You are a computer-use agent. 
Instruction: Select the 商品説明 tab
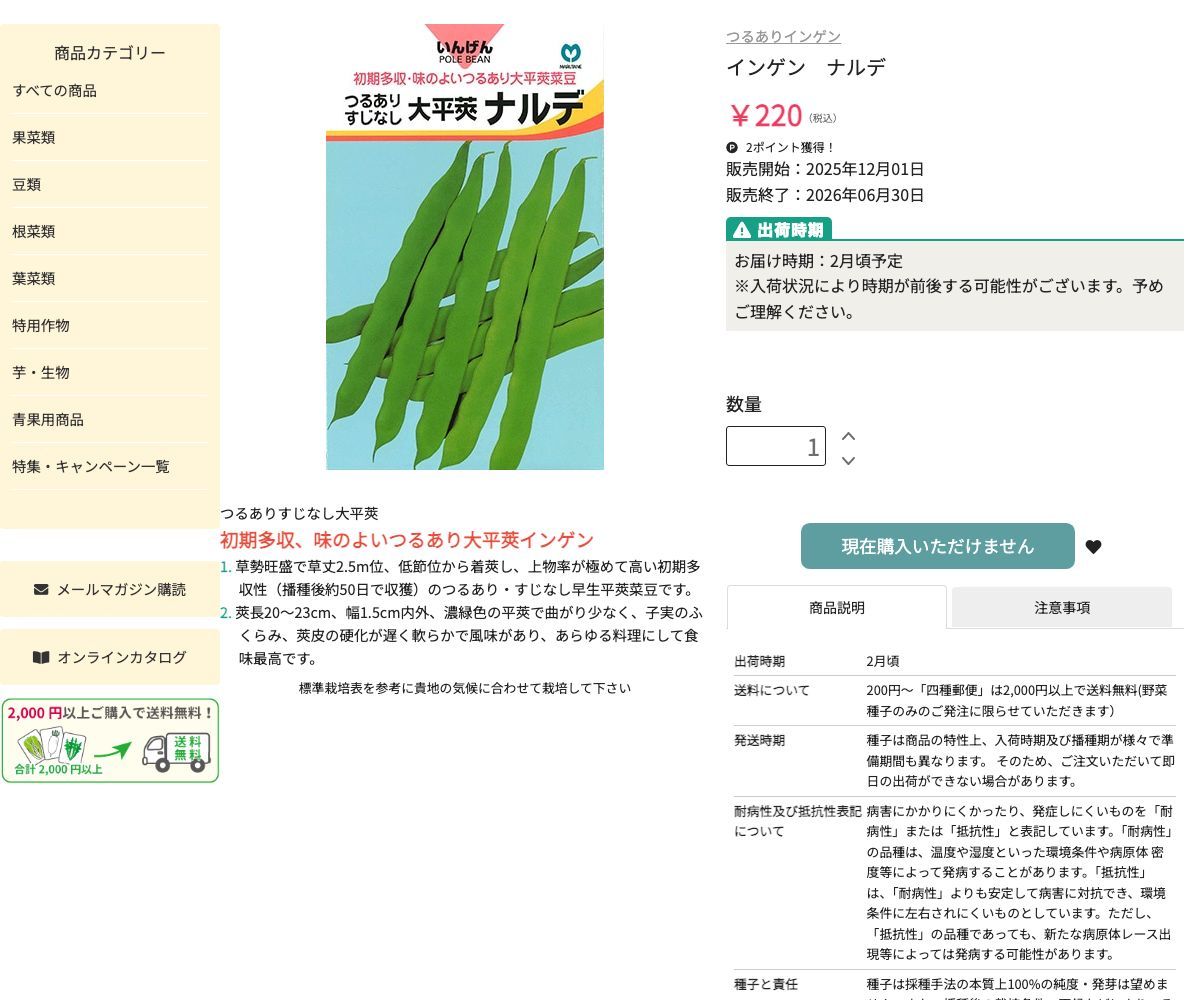836,607
